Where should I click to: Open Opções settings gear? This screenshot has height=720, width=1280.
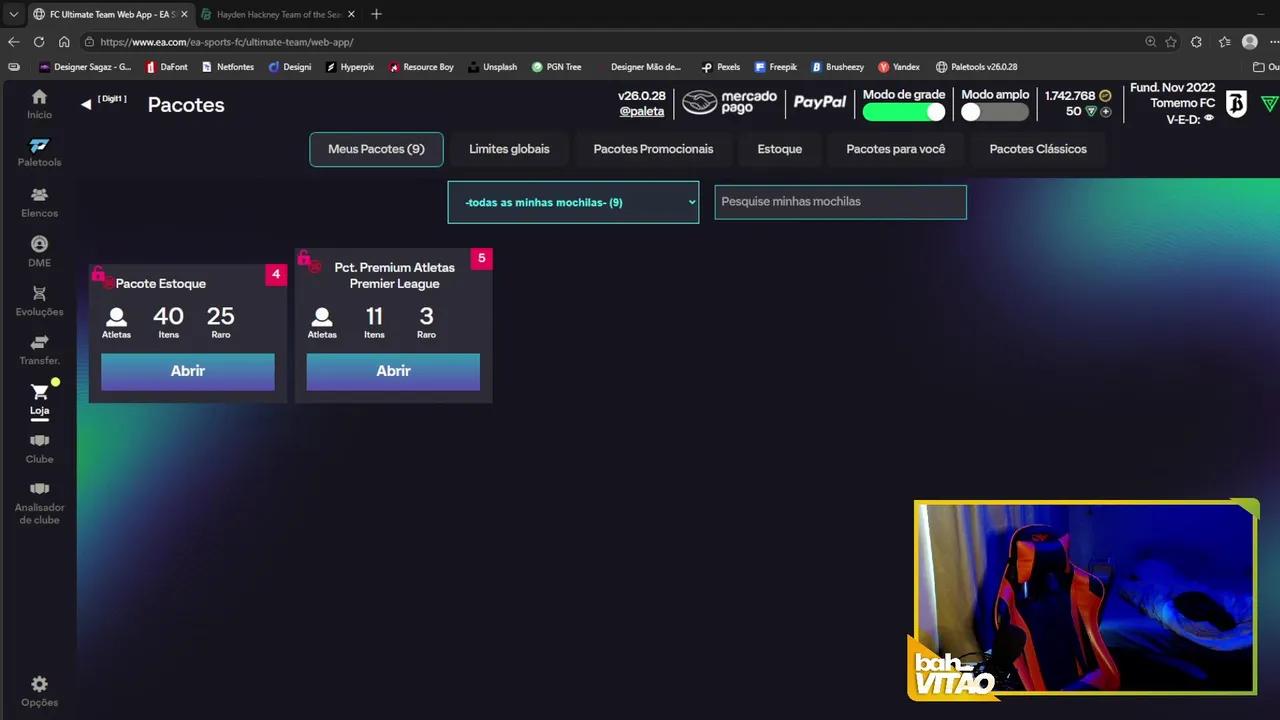39,685
